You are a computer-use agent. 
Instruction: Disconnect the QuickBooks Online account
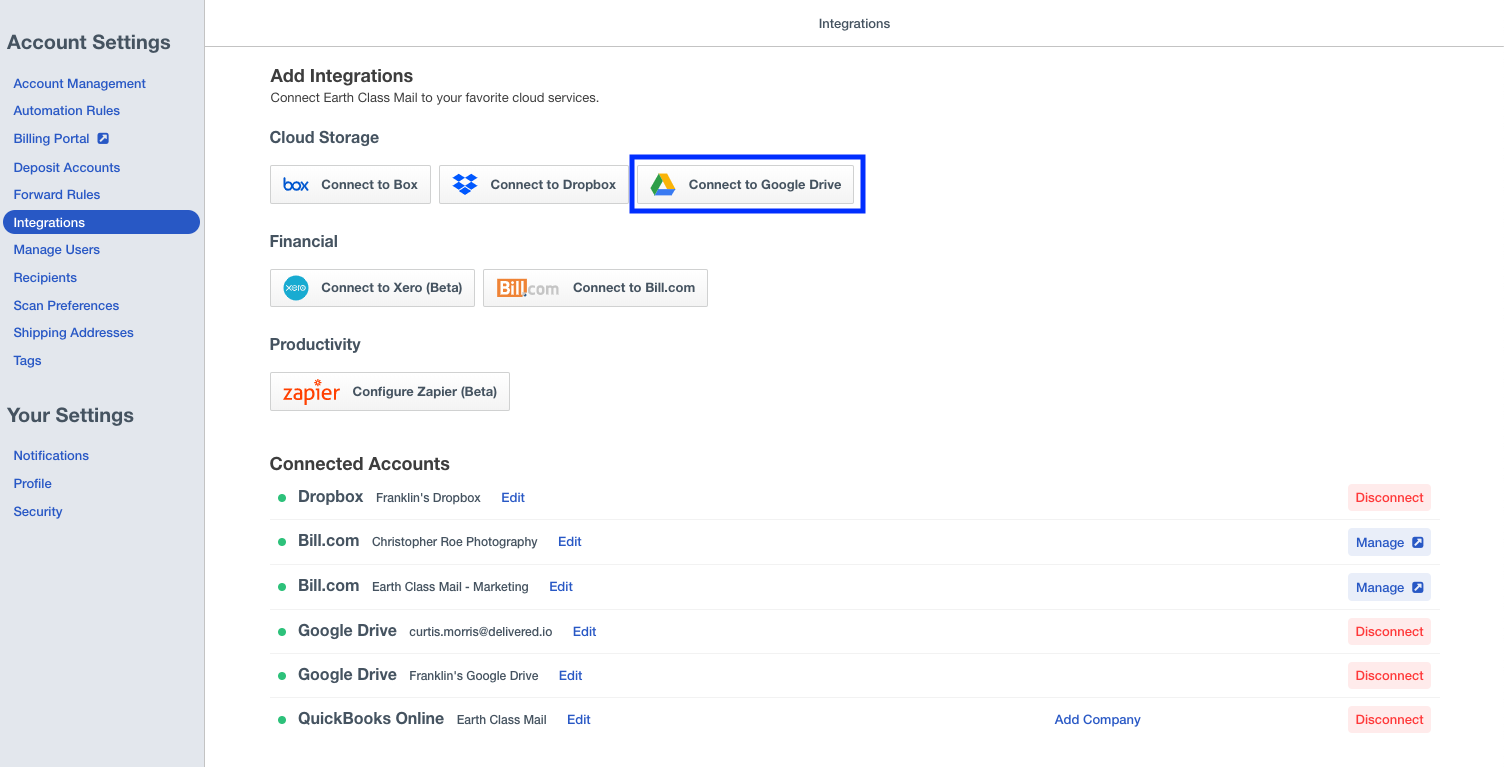point(1388,720)
